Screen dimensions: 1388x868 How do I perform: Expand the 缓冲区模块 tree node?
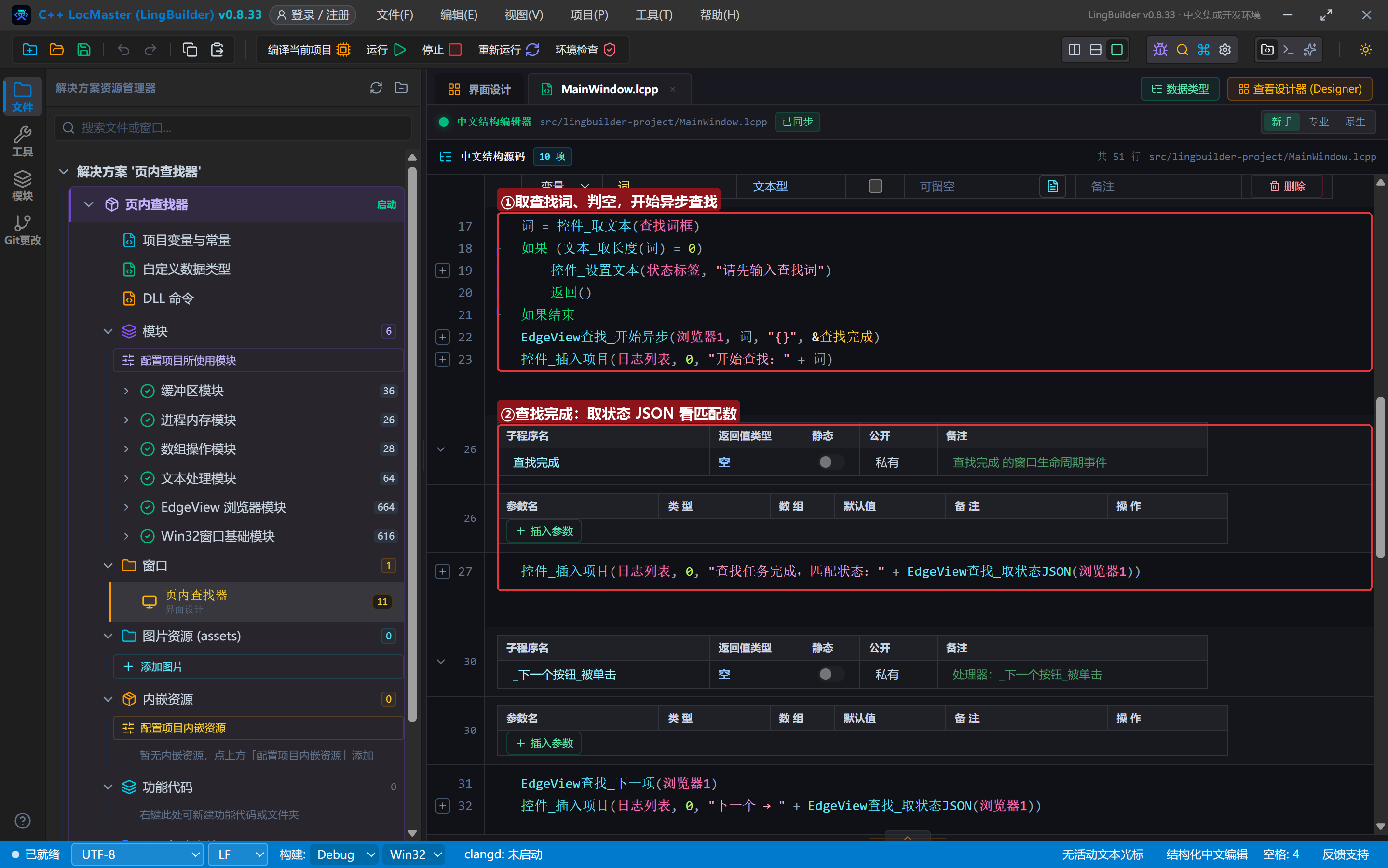(x=126, y=391)
